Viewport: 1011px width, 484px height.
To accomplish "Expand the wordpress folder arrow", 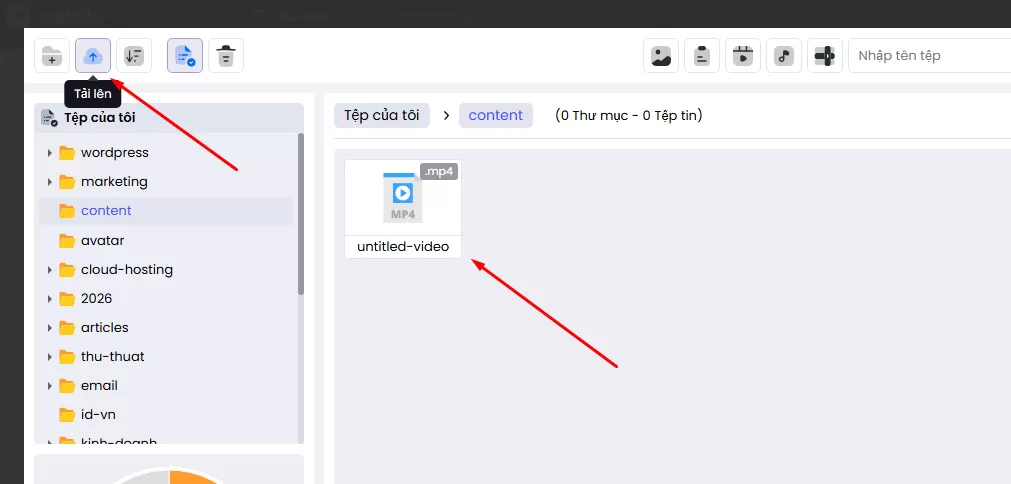I will click(x=49, y=153).
